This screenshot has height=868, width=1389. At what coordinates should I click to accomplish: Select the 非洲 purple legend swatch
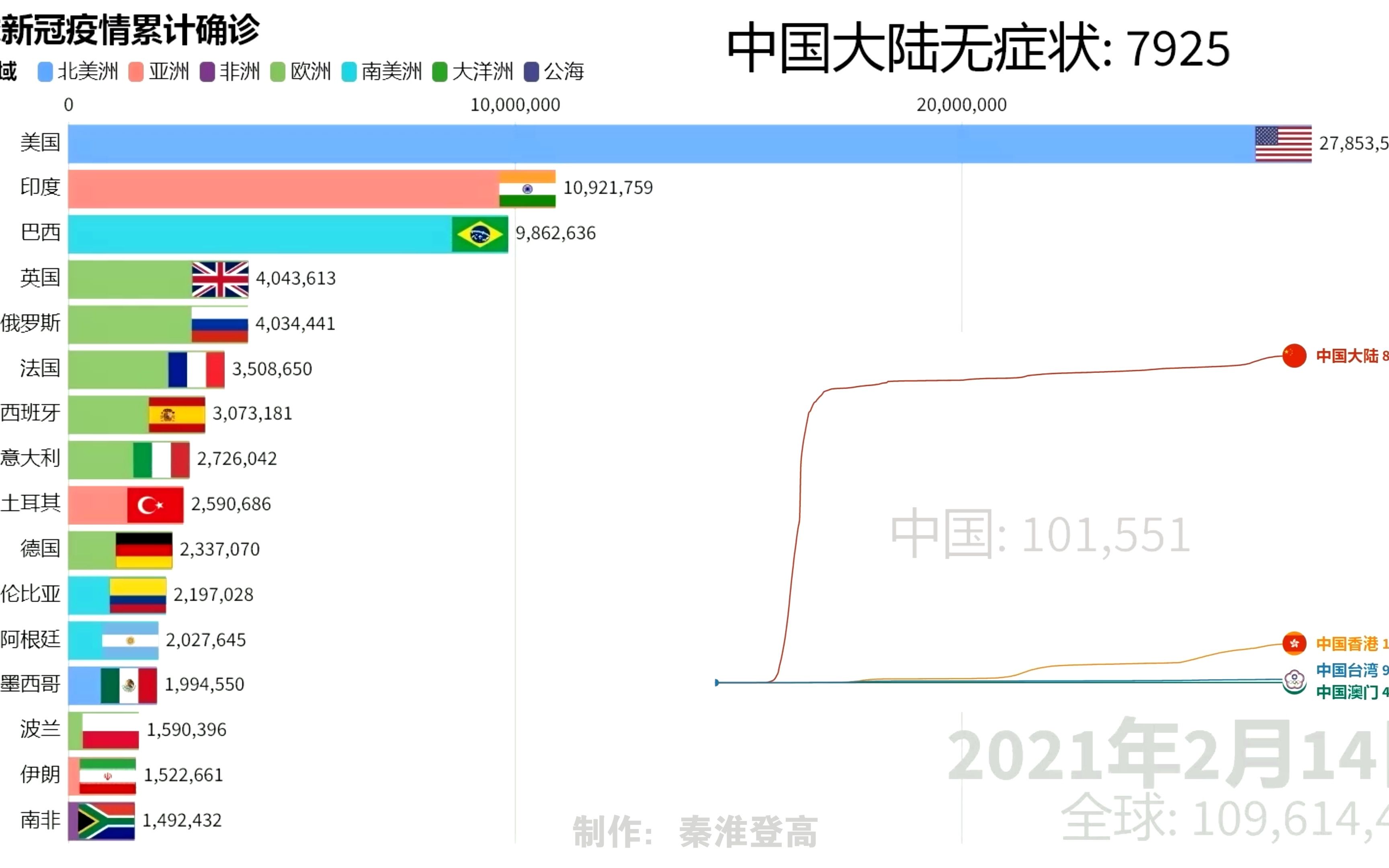pos(207,72)
